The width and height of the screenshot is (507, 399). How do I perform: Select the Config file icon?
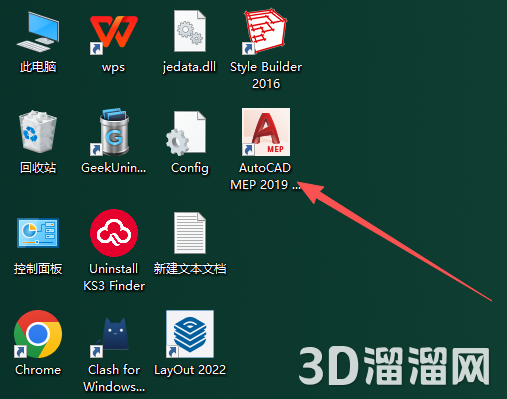186,133
